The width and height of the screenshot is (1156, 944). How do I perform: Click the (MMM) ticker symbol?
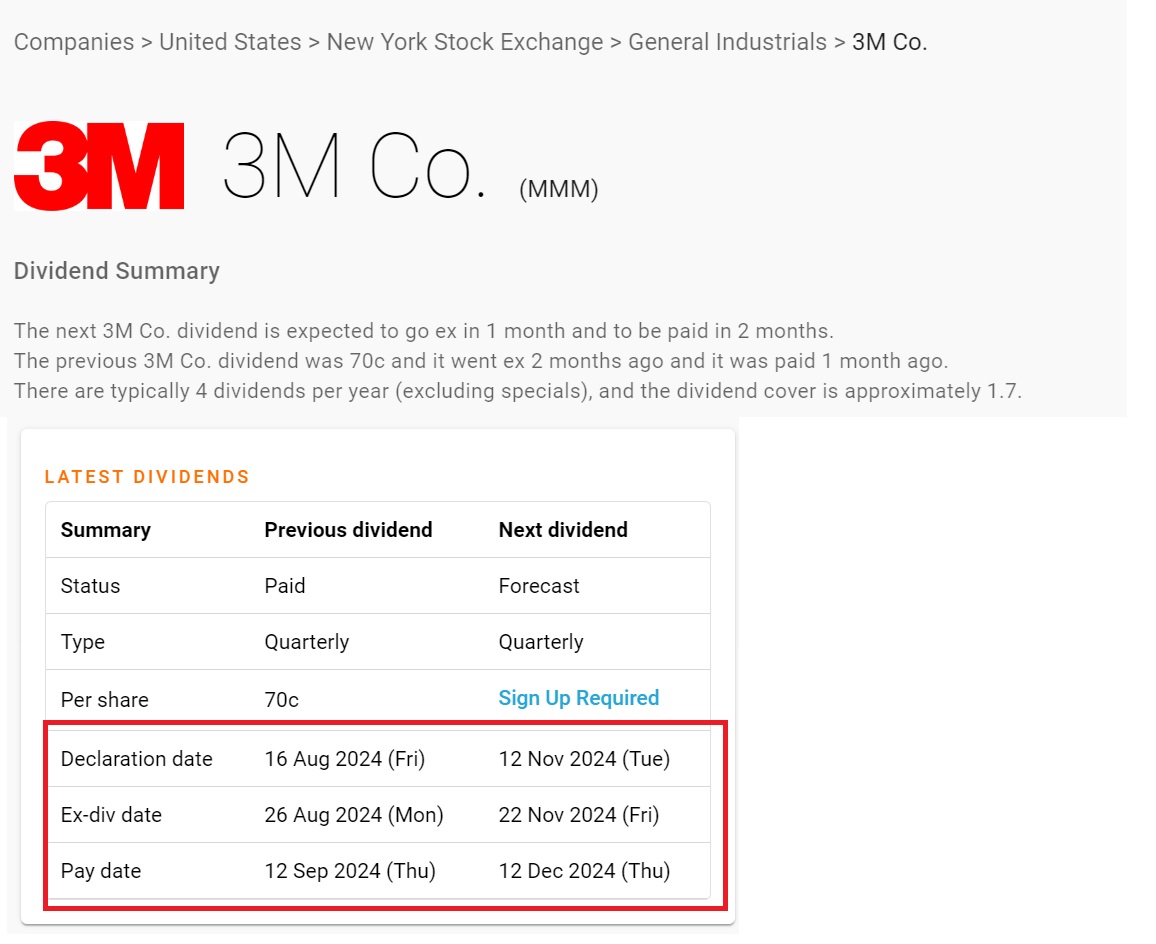[558, 189]
